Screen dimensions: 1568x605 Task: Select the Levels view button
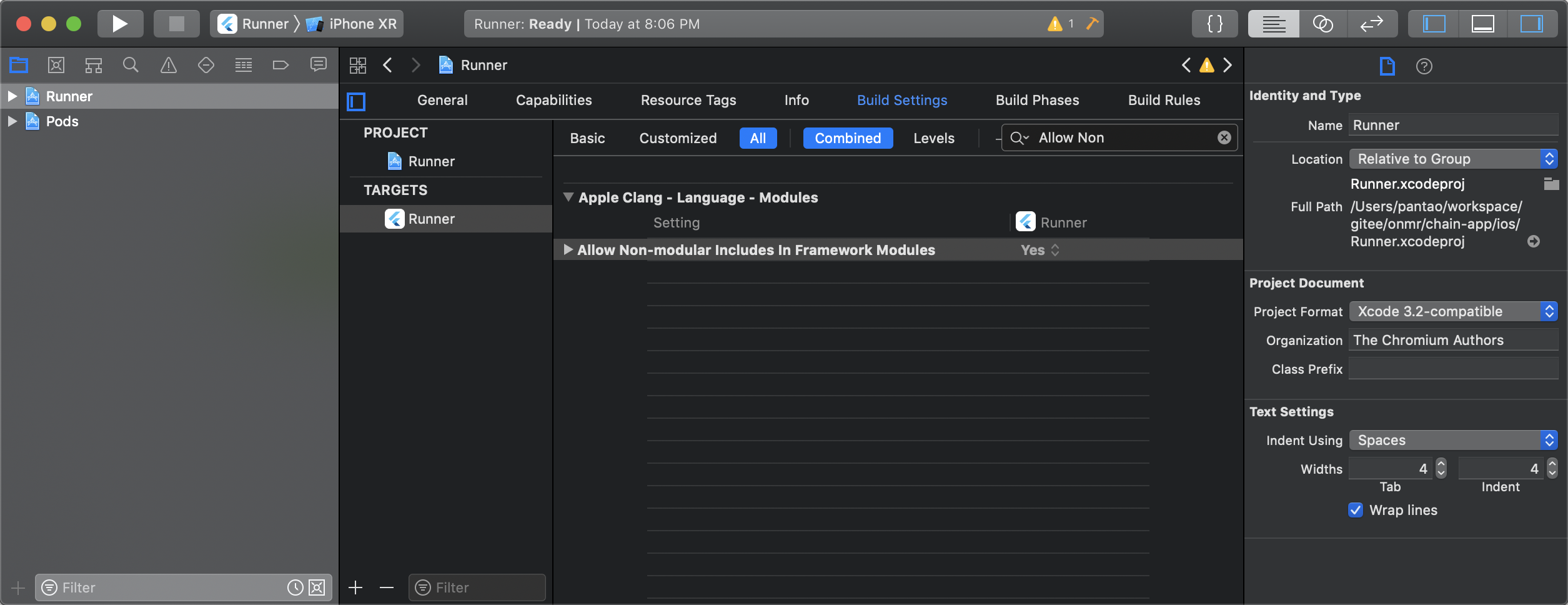pyautogui.click(x=933, y=138)
